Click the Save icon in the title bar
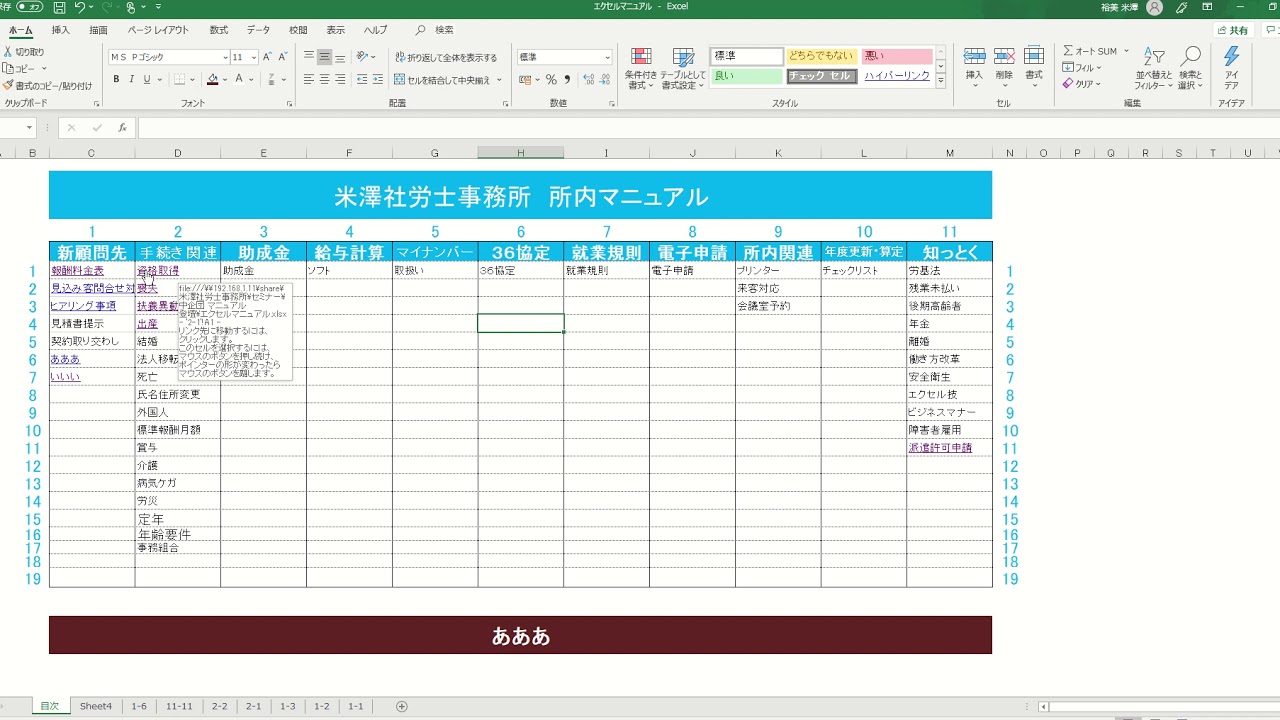The image size is (1280, 720). [59, 7]
